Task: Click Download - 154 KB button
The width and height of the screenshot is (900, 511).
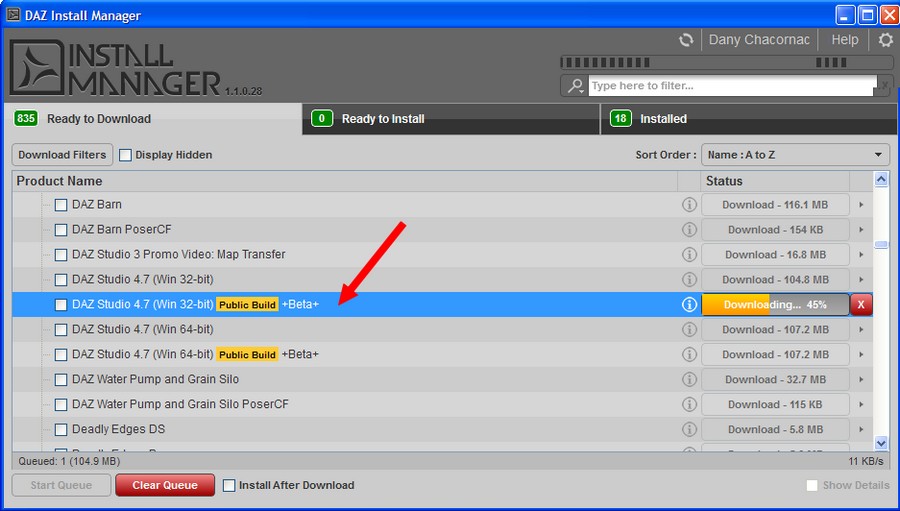Action: click(x=775, y=230)
